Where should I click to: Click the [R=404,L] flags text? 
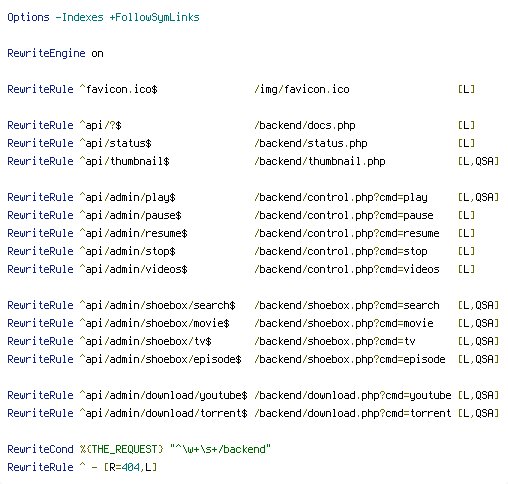click(x=130, y=467)
